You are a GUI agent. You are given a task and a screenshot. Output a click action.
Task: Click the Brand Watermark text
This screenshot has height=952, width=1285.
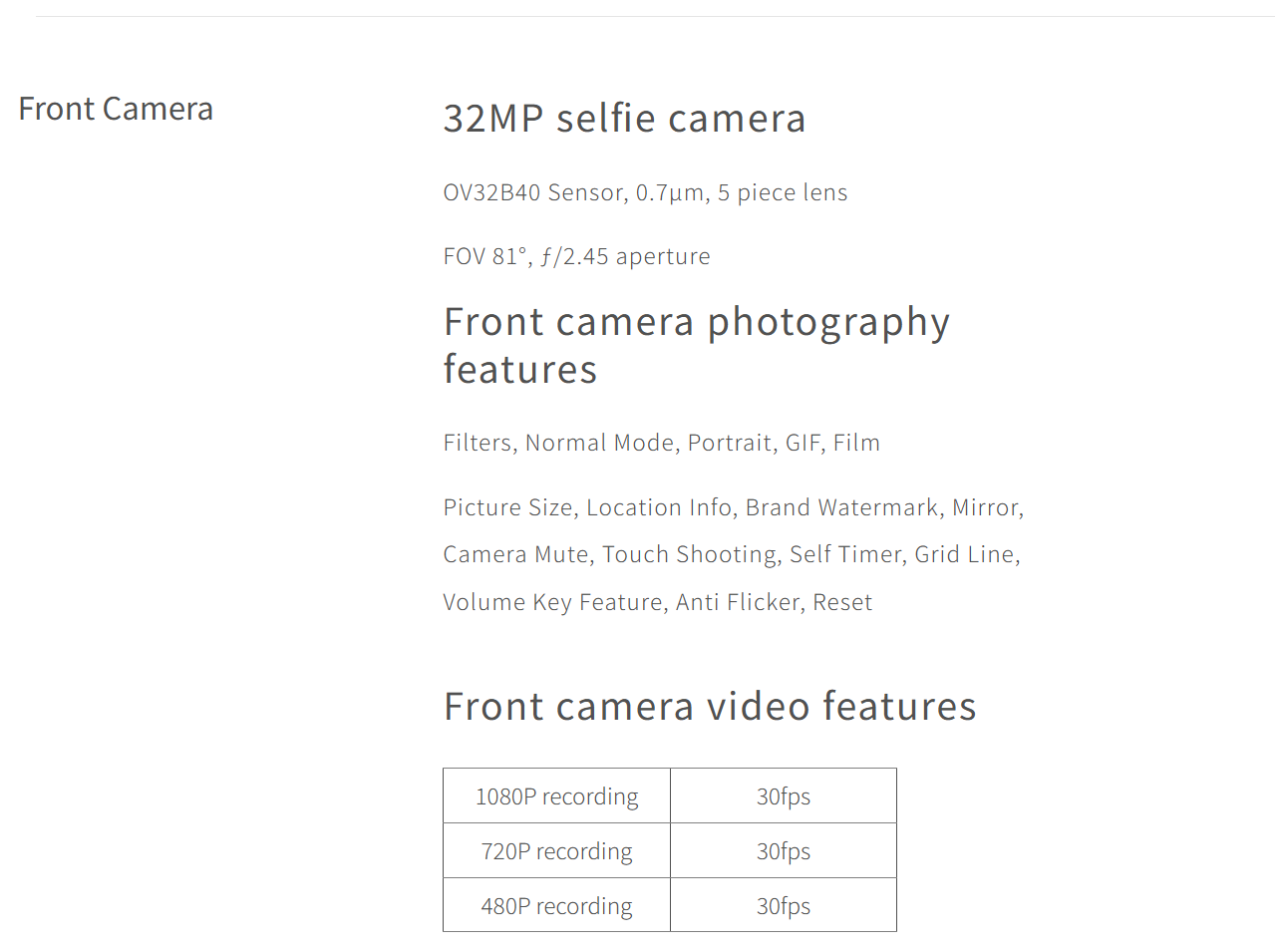tap(841, 507)
